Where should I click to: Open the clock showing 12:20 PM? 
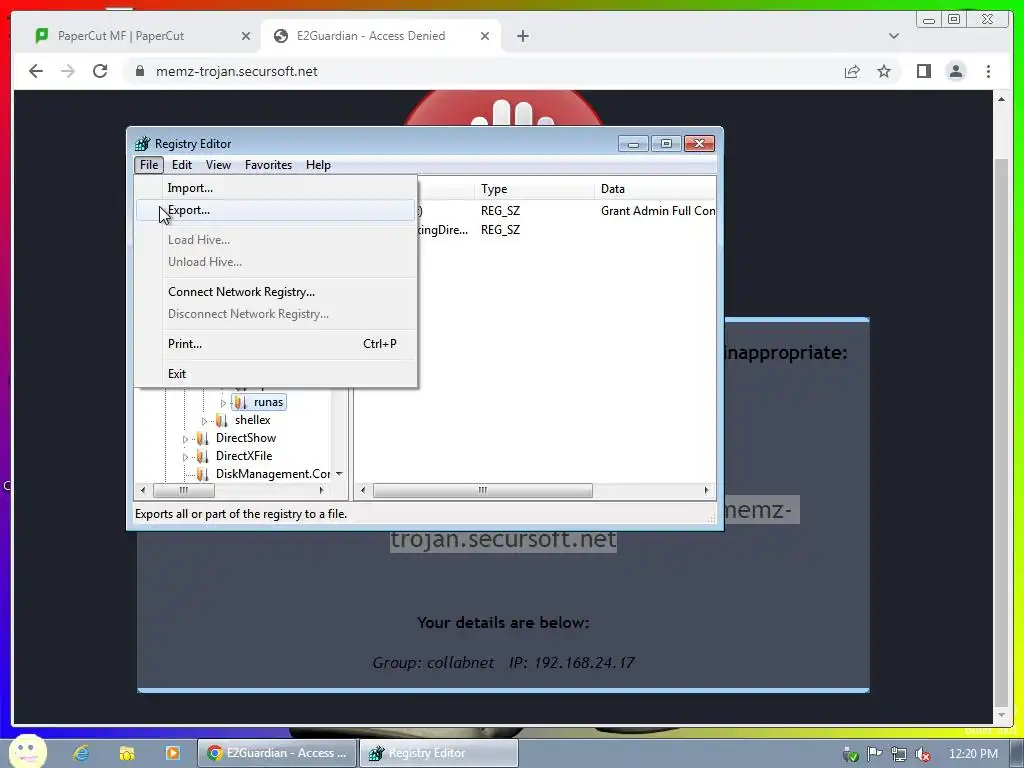[x=973, y=754]
